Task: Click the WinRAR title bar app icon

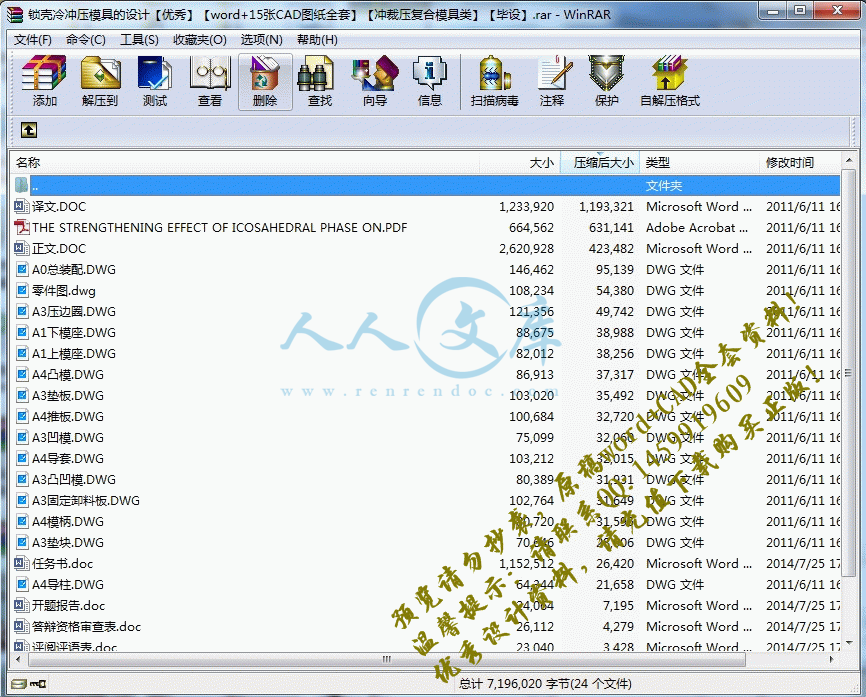Action: point(14,14)
